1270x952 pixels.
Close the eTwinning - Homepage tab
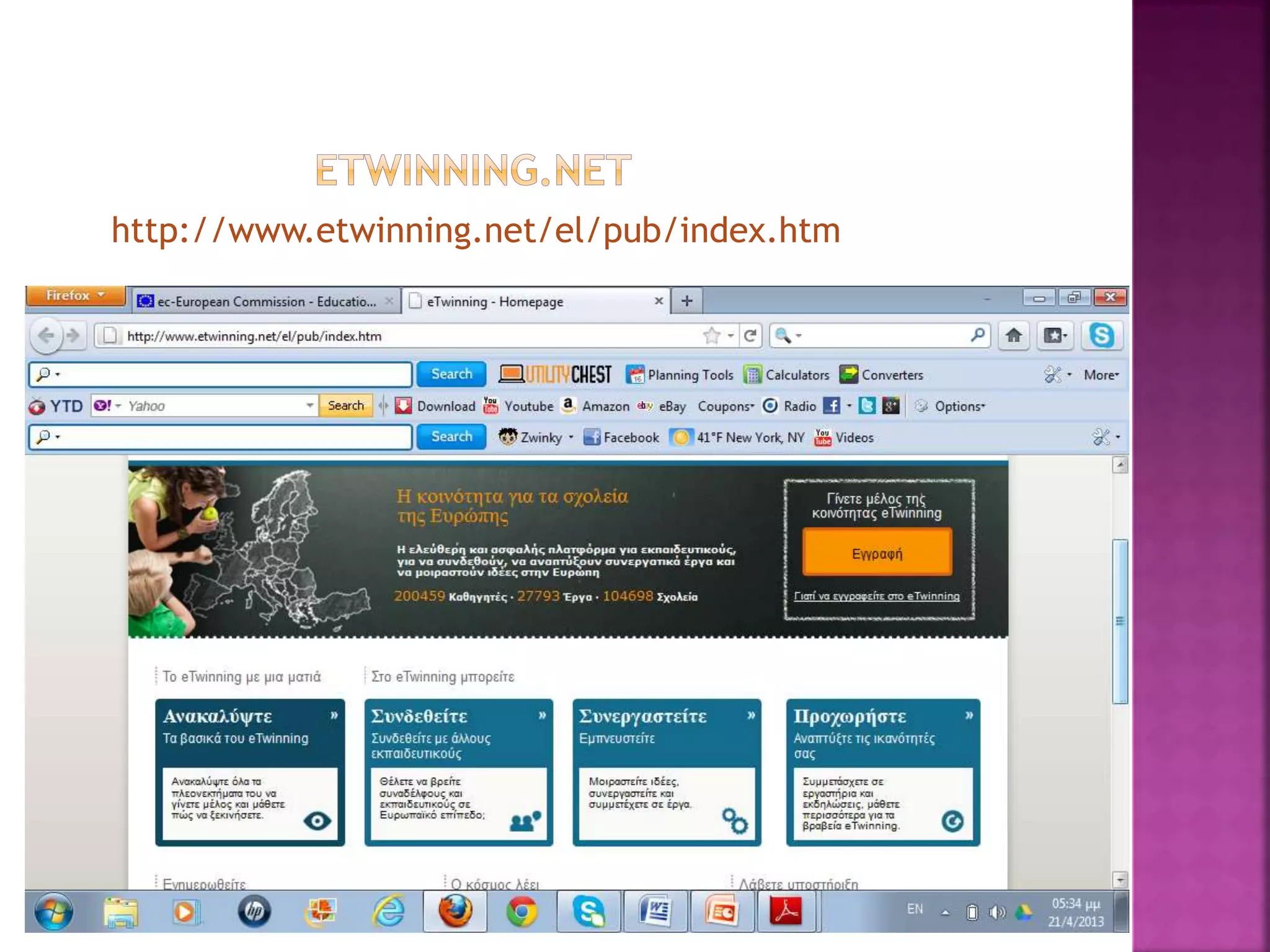coord(659,301)
